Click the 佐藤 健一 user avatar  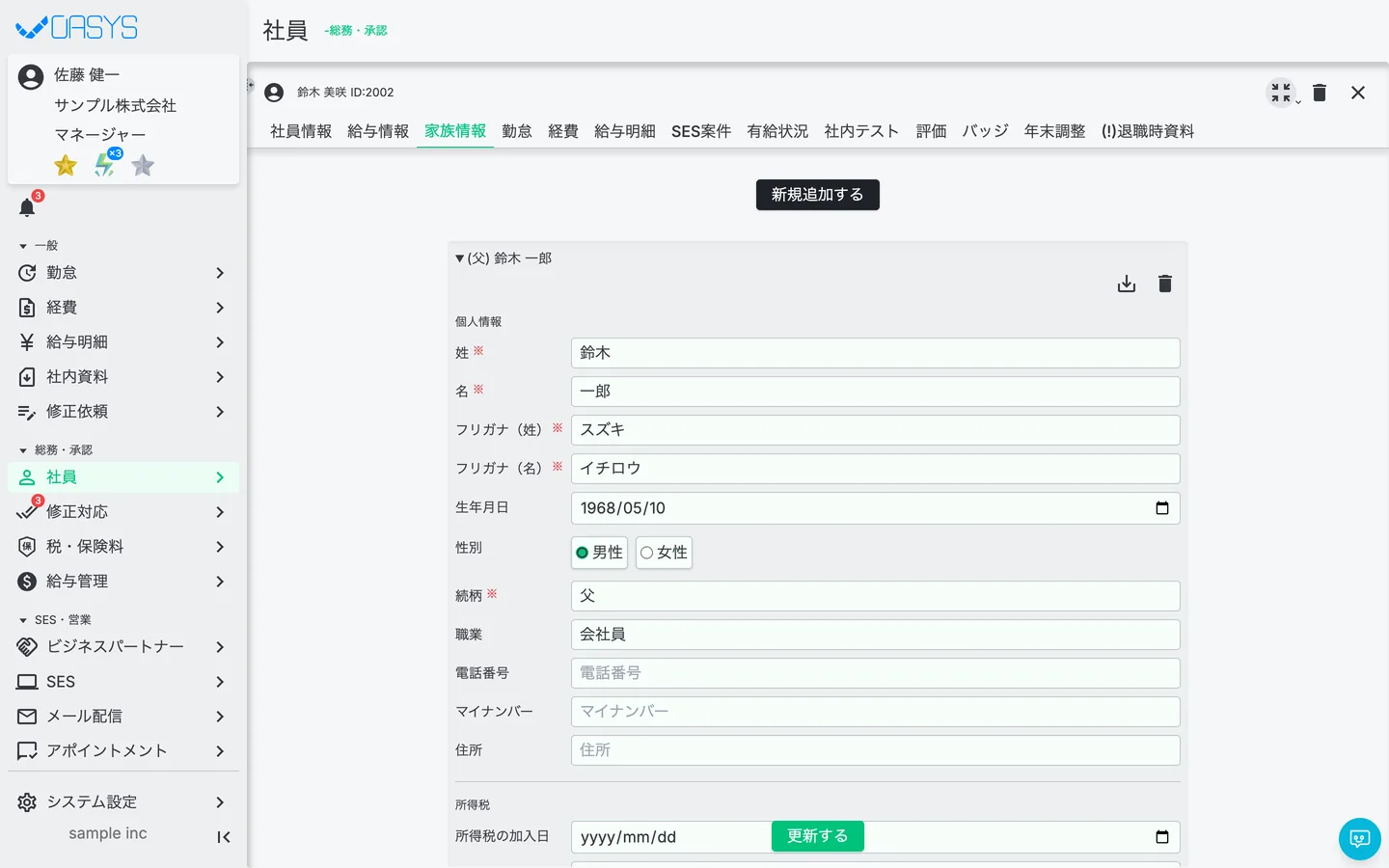(31, 77)
